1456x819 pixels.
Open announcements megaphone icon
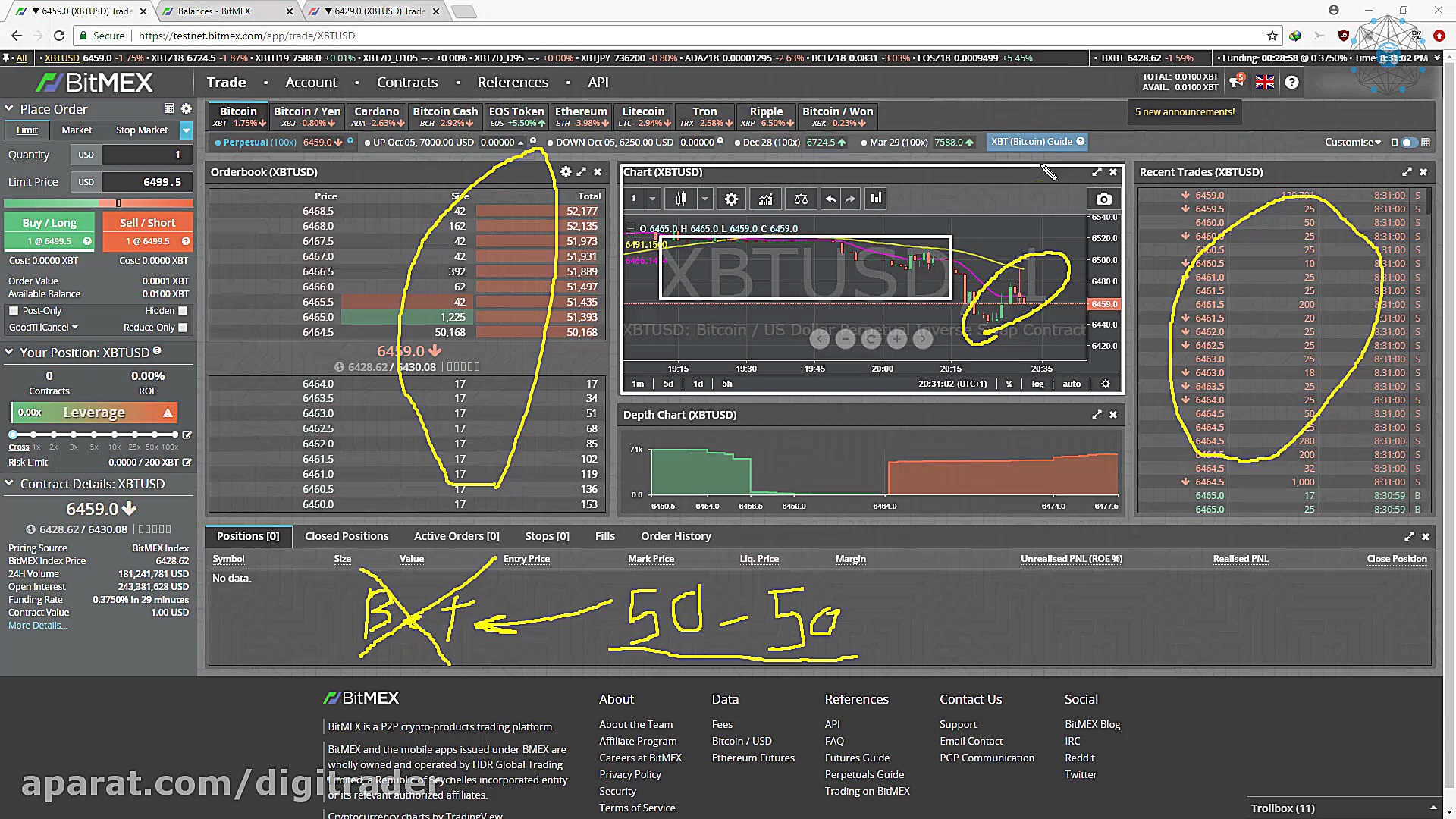coord(1237,81)
